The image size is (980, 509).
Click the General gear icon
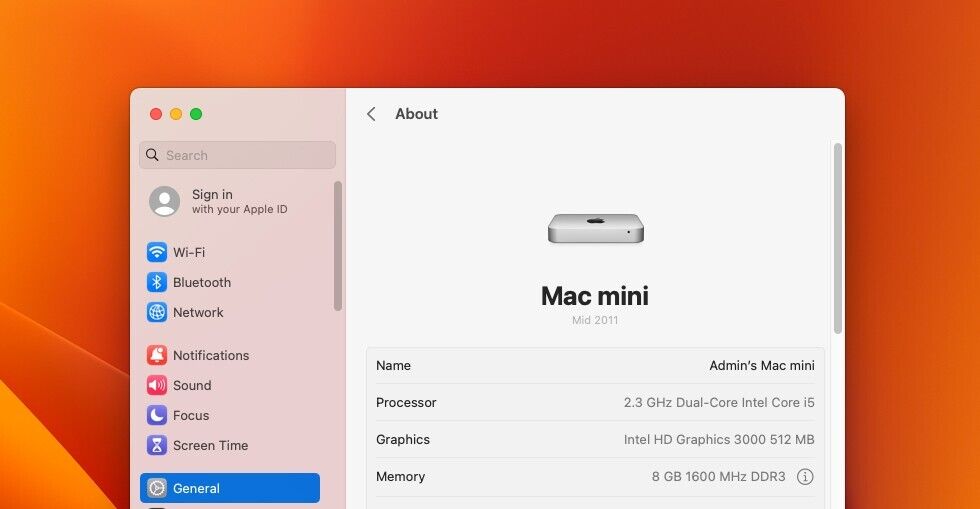point(157,488)
